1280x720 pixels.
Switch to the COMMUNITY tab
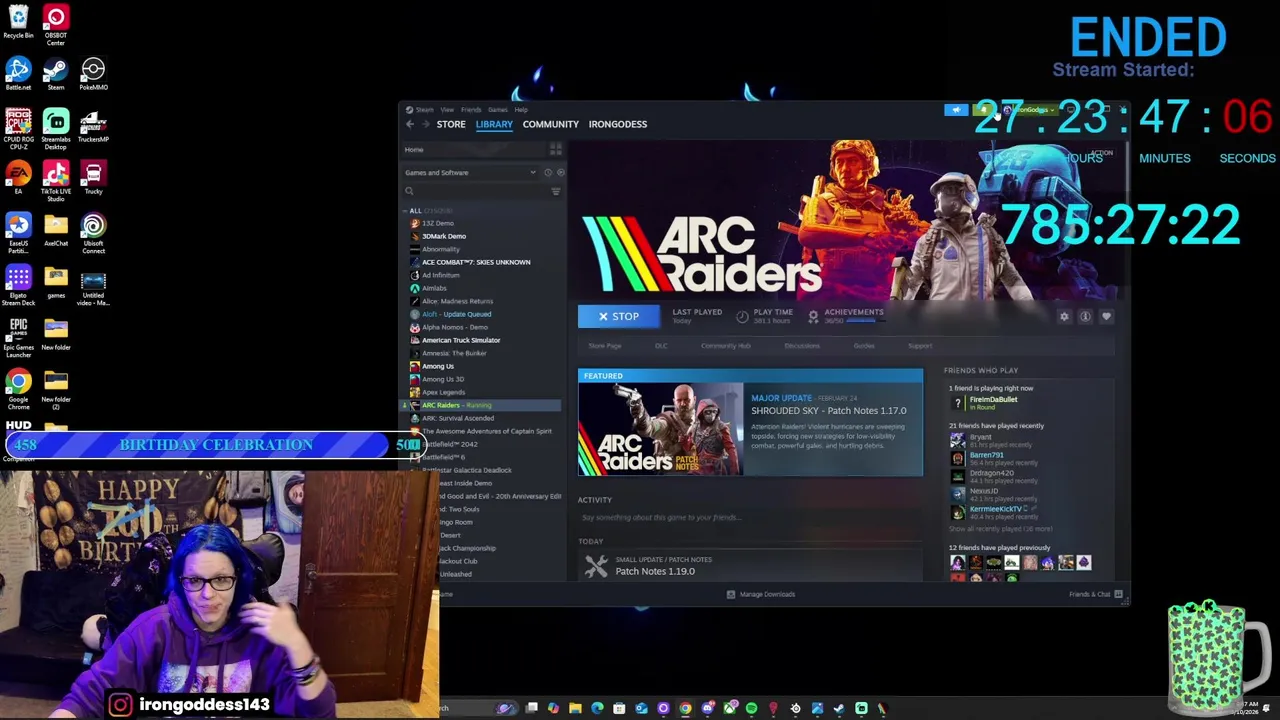click(x=550, y=124)
